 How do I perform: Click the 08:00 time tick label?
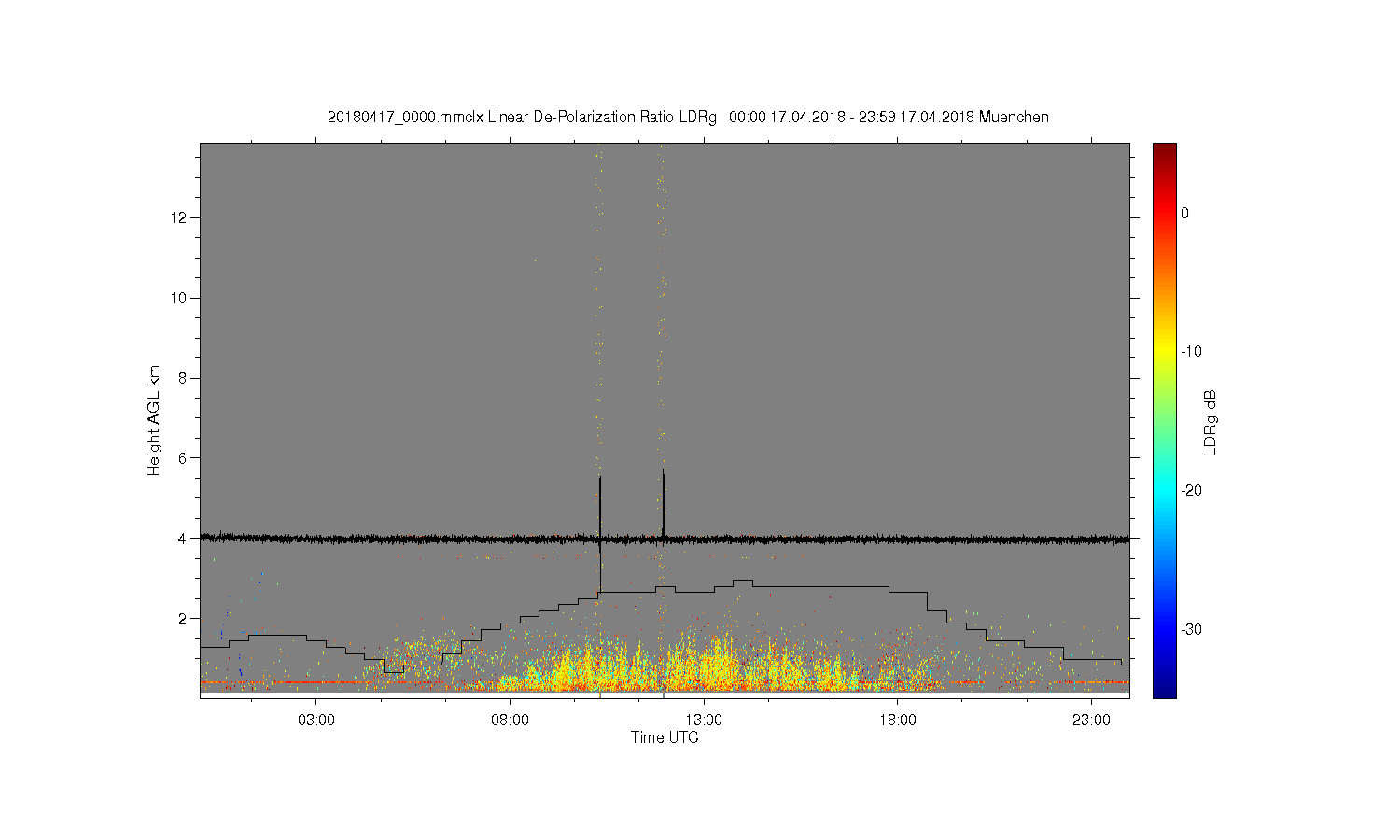510,721
